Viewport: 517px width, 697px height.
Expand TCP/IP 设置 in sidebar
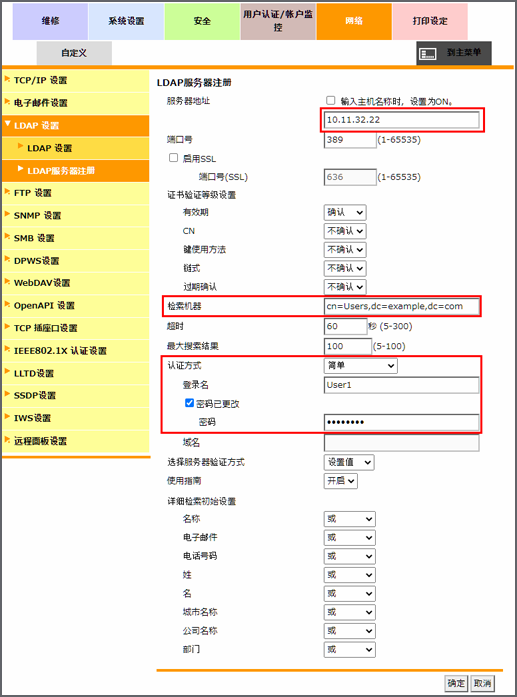pyautogui.click(x=76, y=80)
